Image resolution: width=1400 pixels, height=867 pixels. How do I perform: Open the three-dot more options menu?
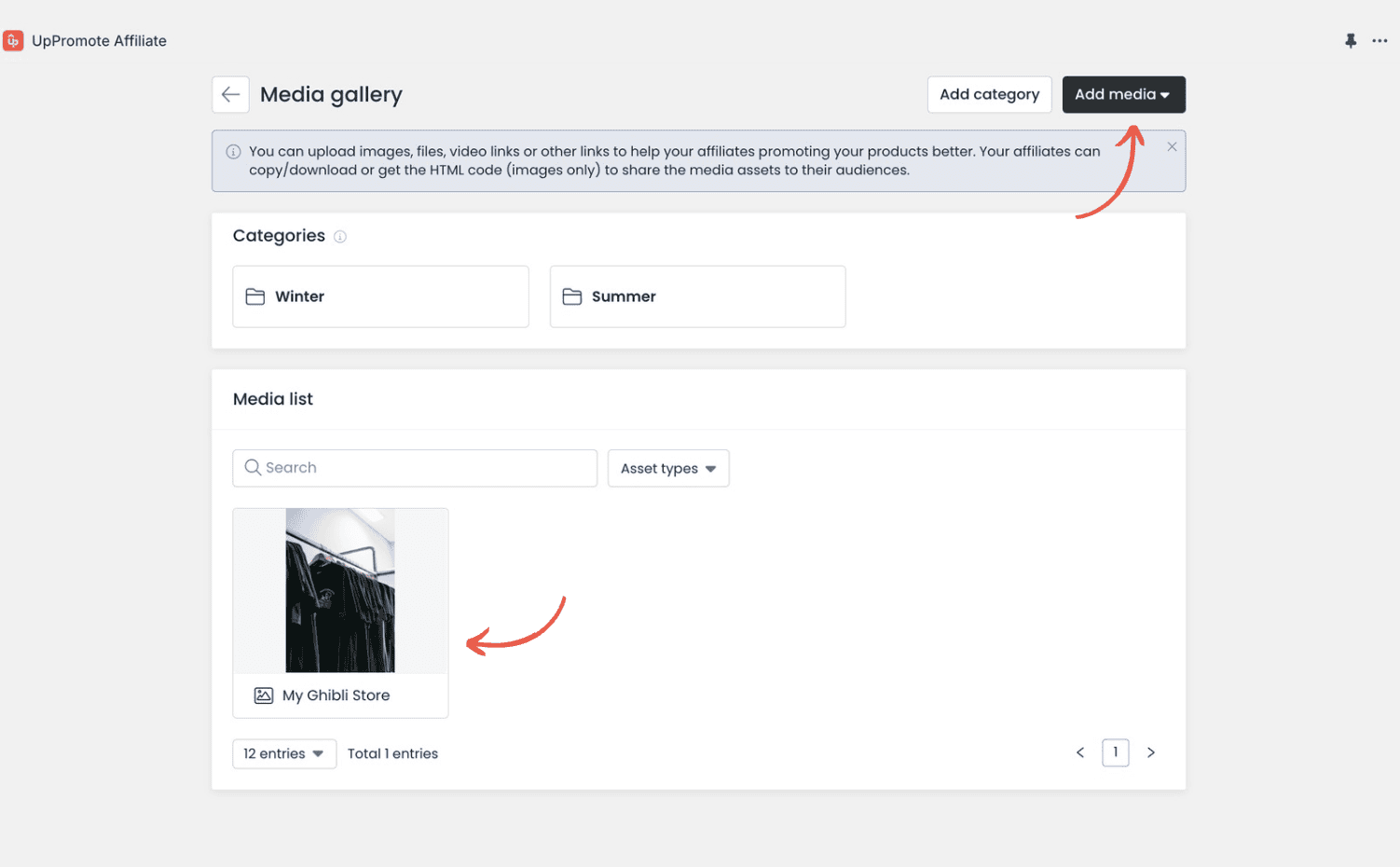point(1379,41)
